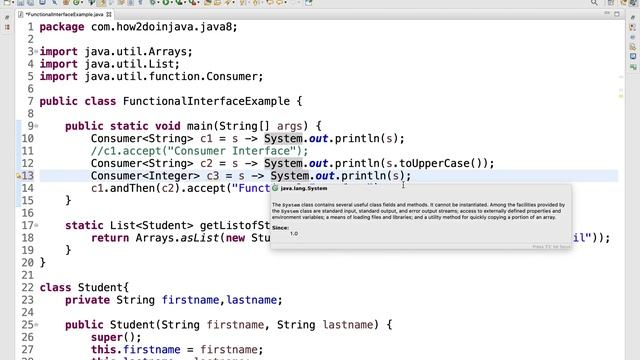Minimize the editor area
Screen dimensions: 640x360
click(607, 13)
